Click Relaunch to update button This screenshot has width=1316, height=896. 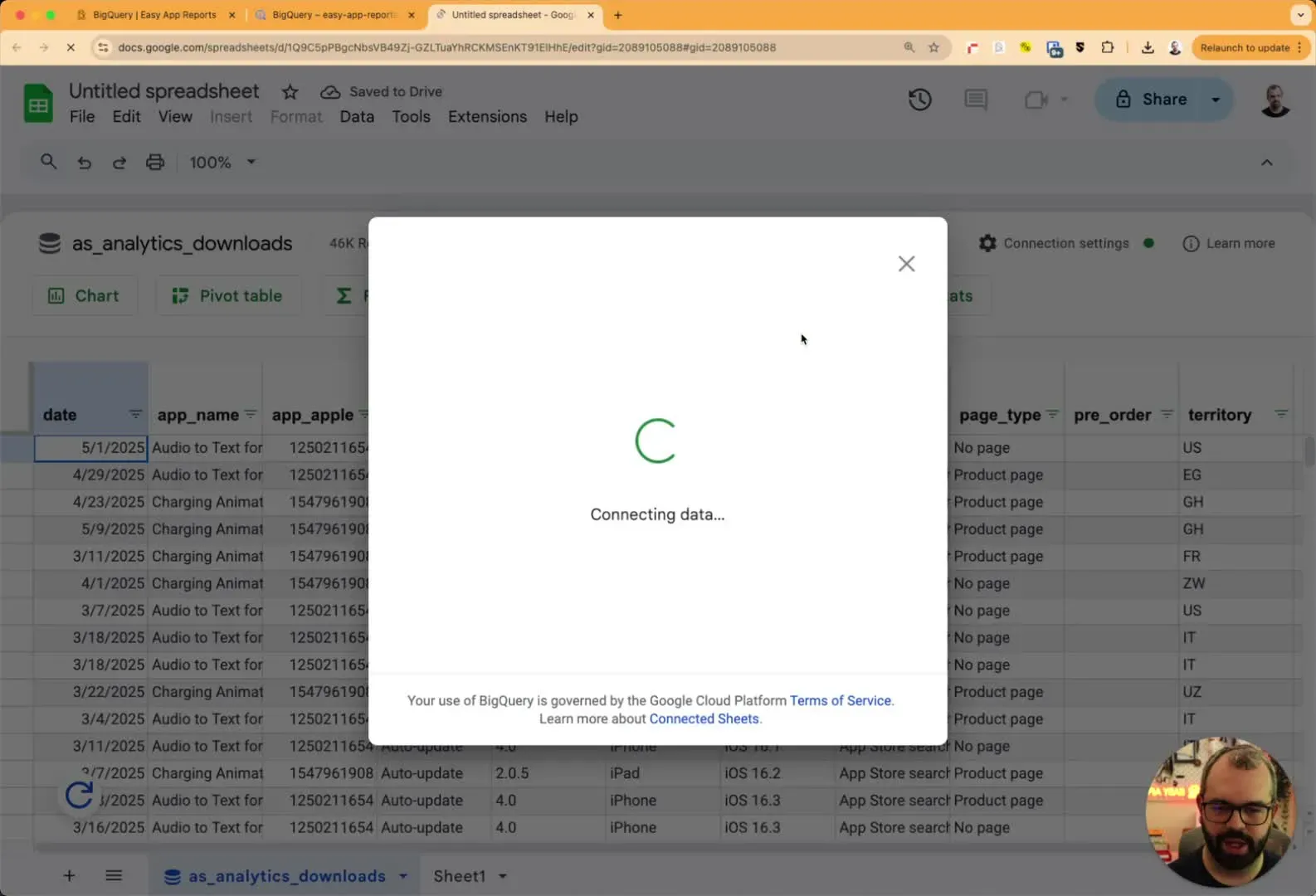click(1250, 47)
